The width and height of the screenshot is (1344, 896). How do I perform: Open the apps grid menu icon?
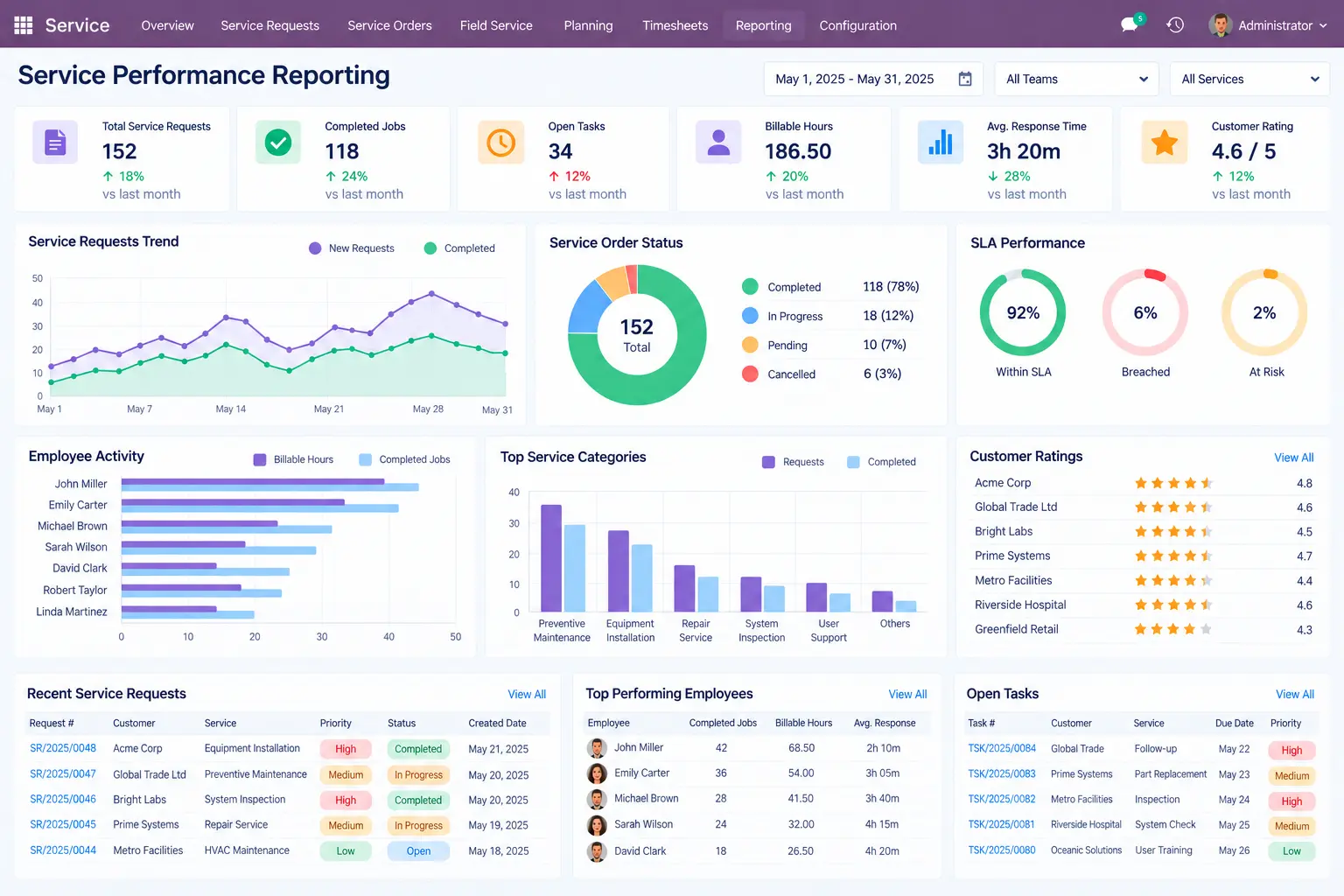pos(24,25)
